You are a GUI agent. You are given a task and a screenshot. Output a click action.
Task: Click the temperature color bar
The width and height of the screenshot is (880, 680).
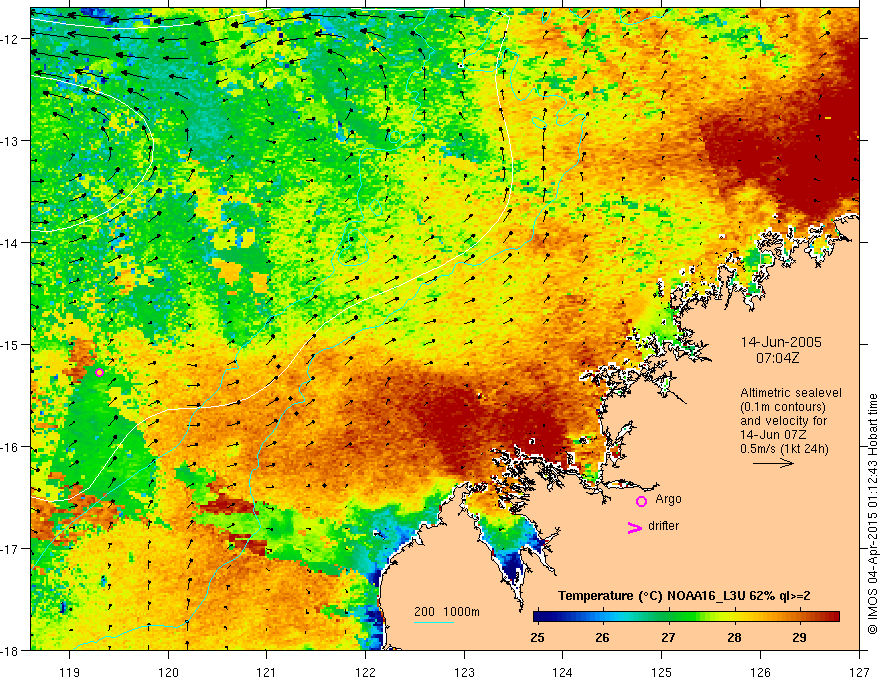point(686,617)
